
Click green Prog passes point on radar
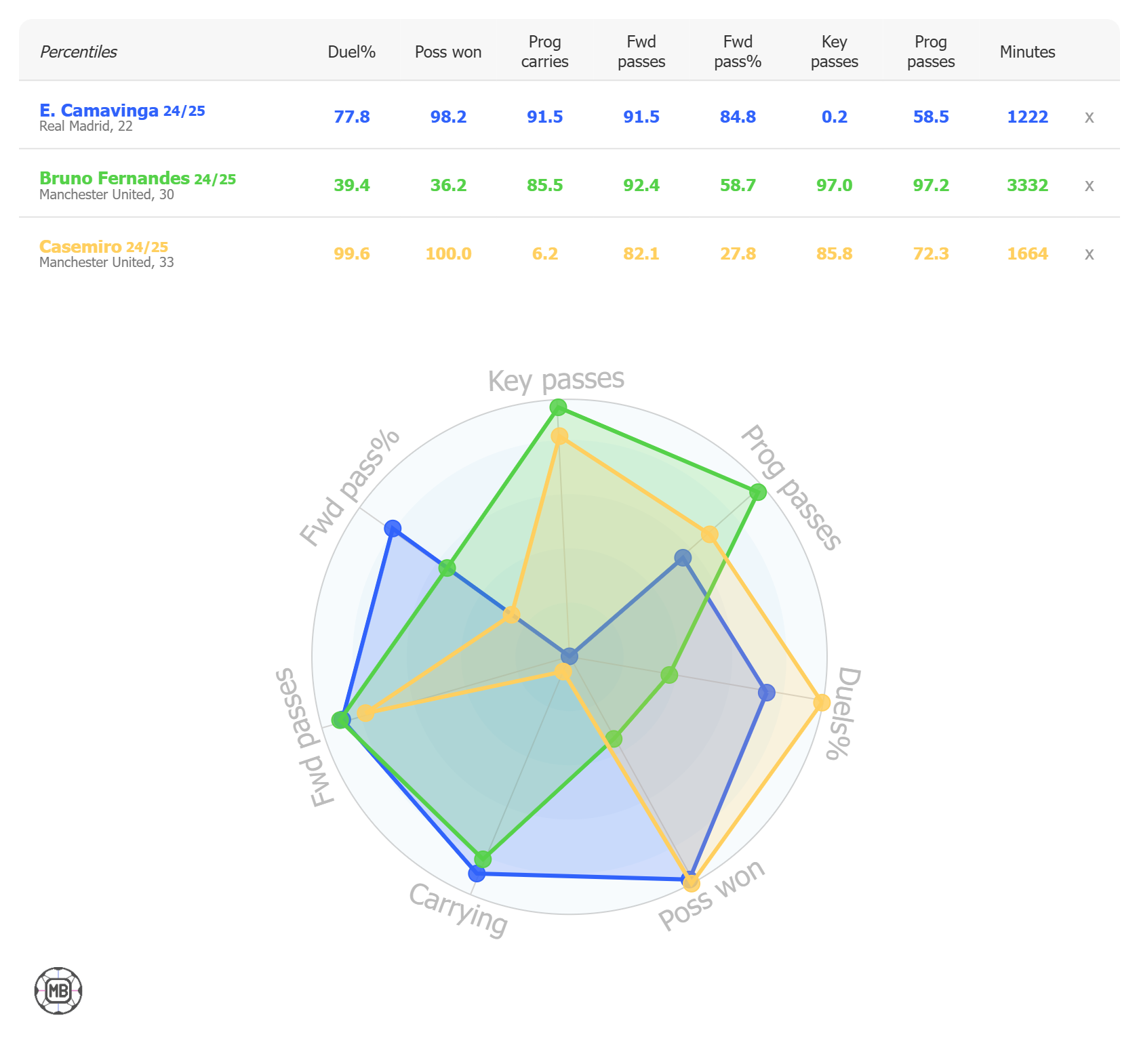pos(758,492)
